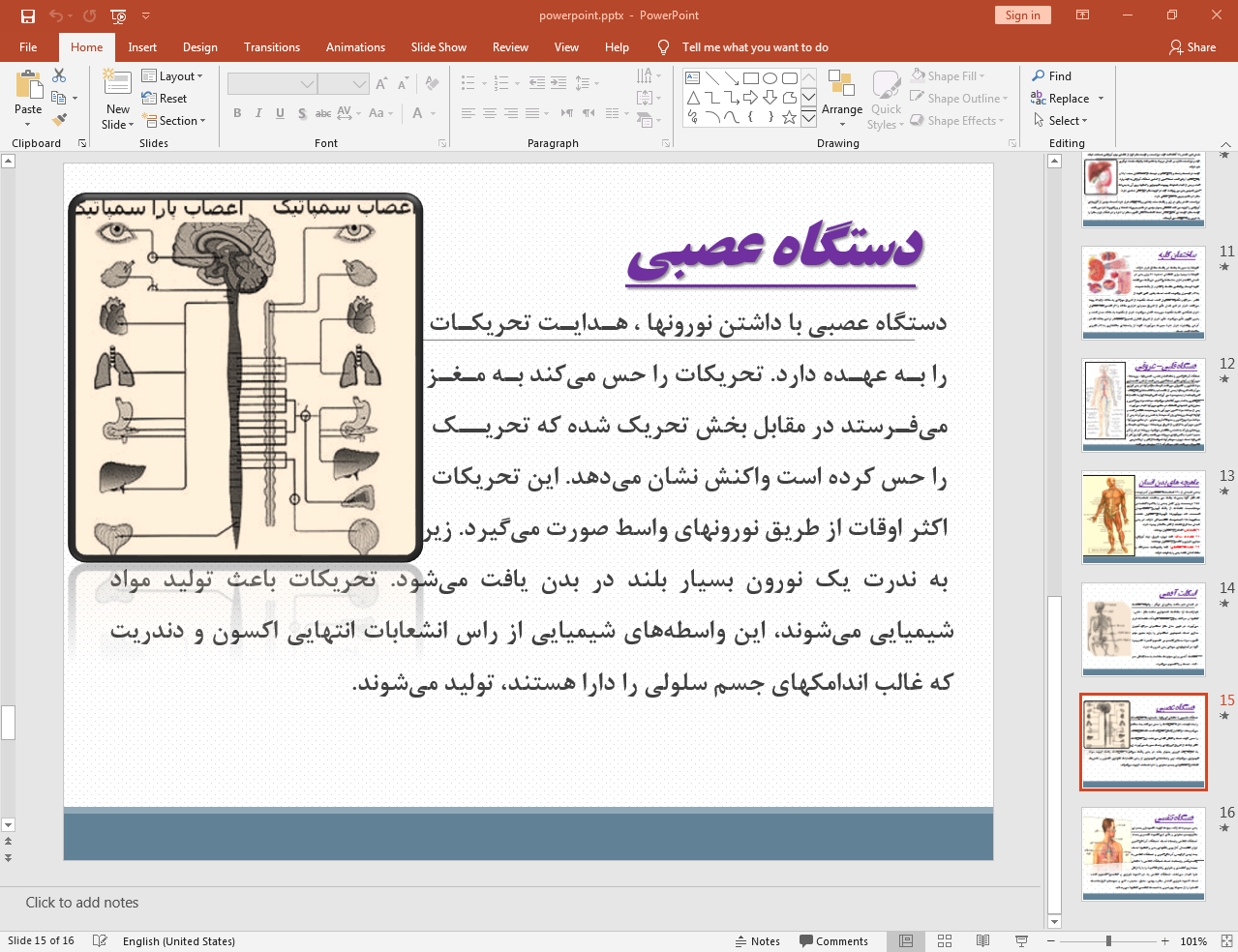Toggle Normal view in status bar
The image size is (1238, 952).
pos(906,940)
